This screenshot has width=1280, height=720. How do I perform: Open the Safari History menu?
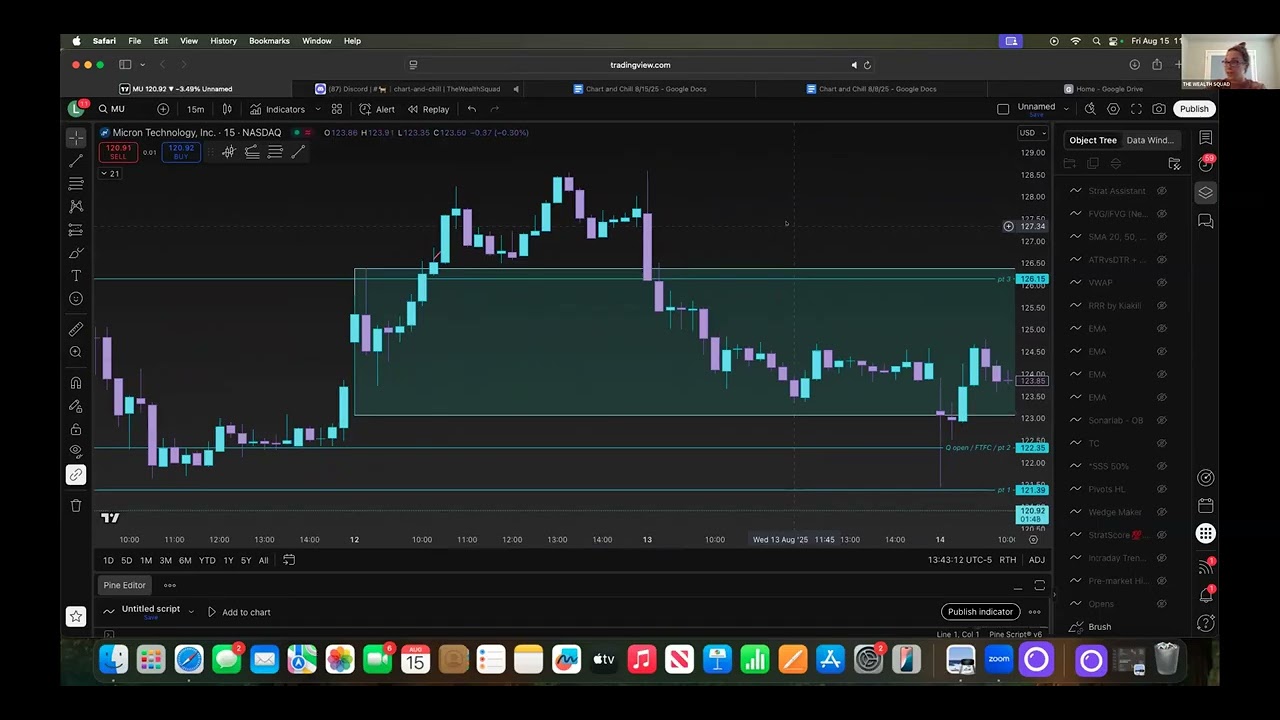point(223,41)
